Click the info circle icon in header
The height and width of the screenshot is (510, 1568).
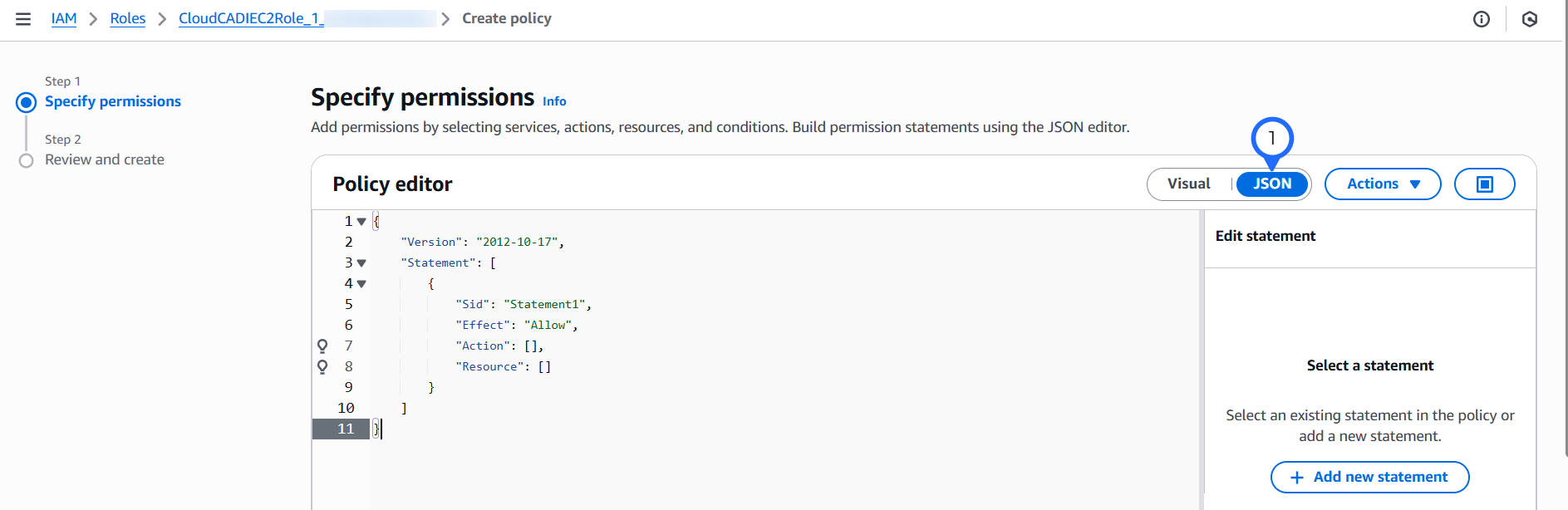(1481, 19)
